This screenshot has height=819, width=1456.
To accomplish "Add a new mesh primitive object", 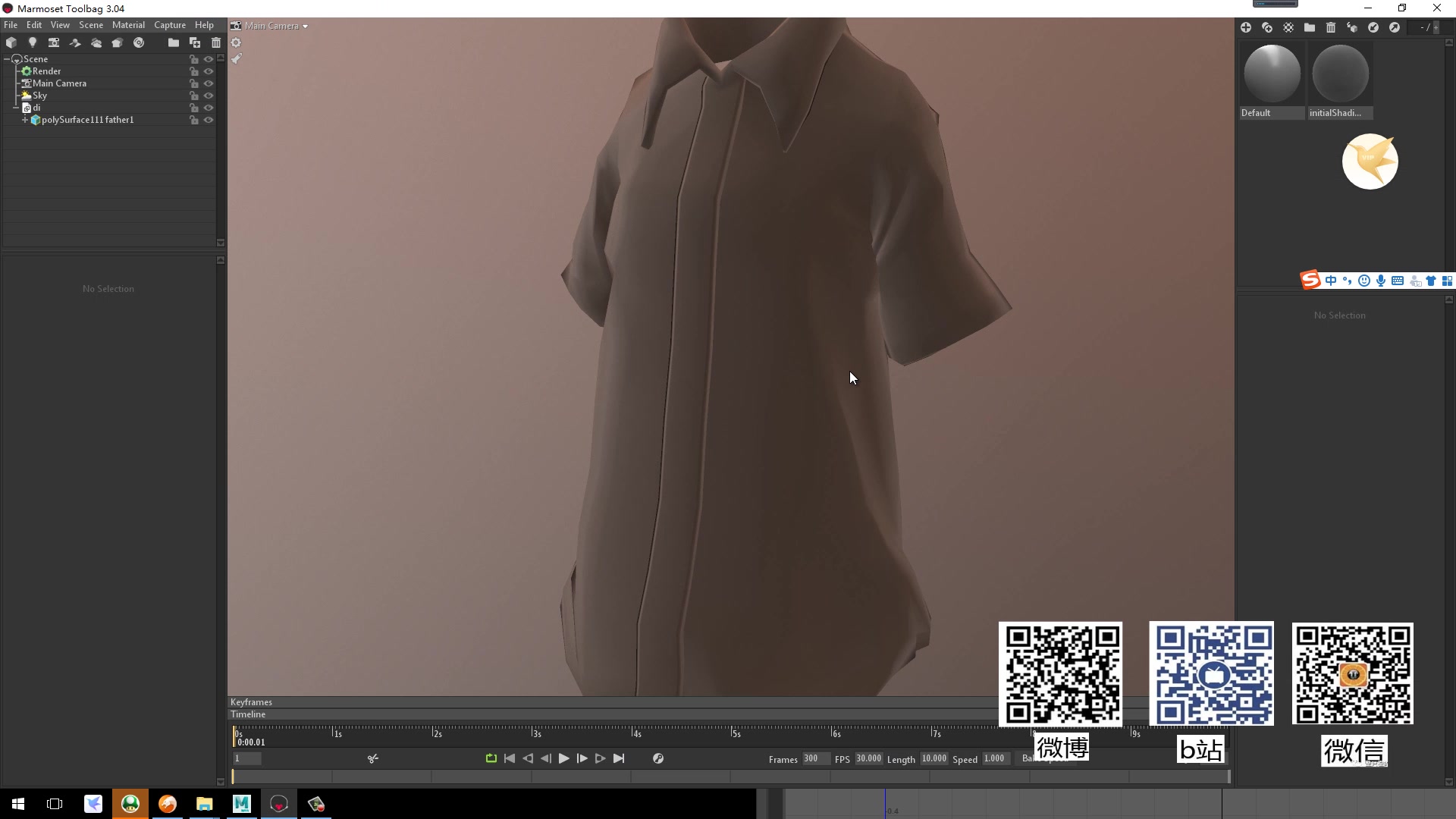I will pyautogui.click(x=11, y=42).
